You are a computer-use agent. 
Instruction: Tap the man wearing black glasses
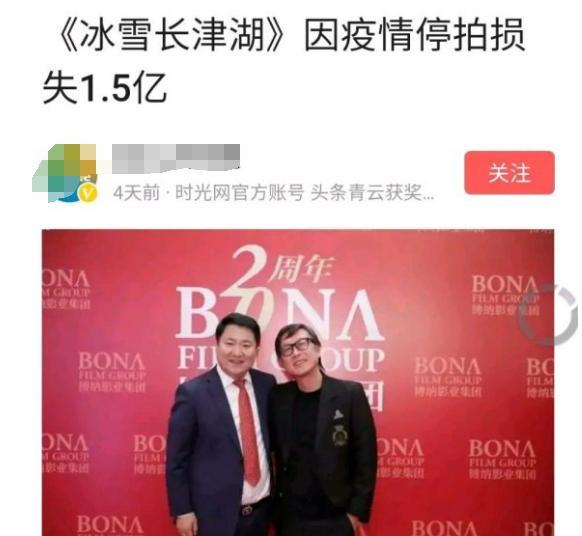[324, 431]
